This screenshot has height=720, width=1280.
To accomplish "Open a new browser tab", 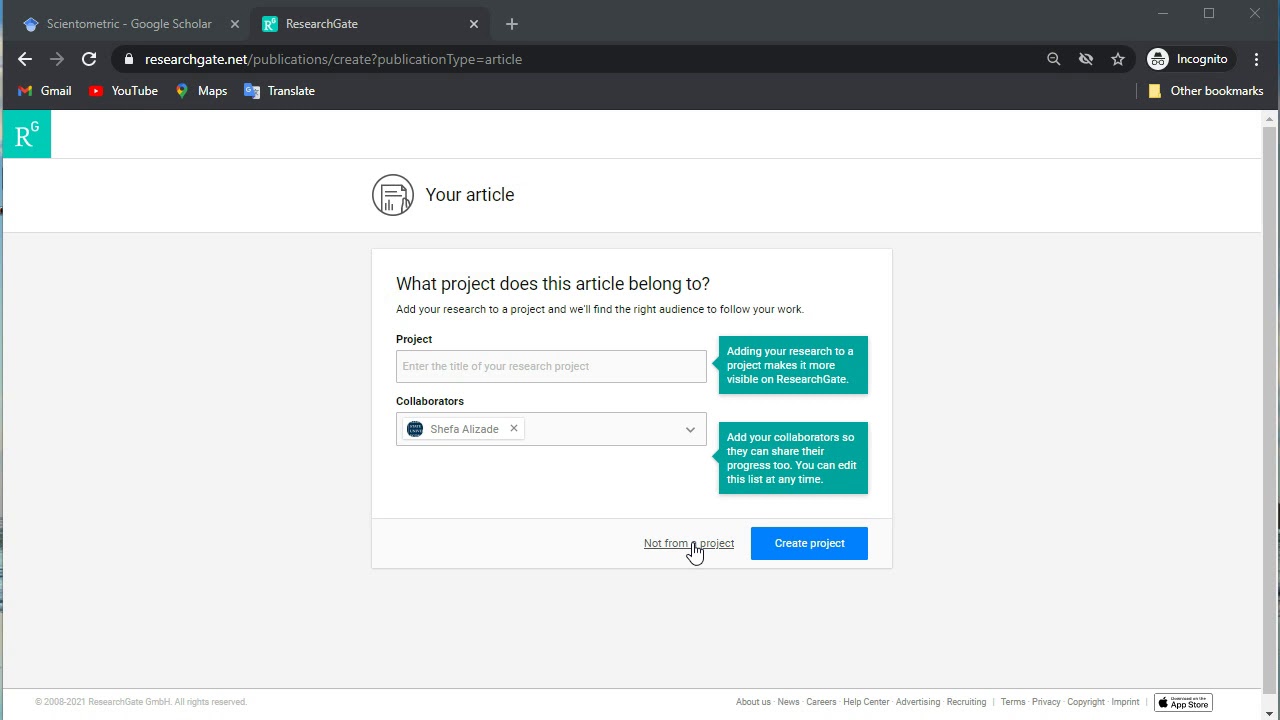I will 512,24.
